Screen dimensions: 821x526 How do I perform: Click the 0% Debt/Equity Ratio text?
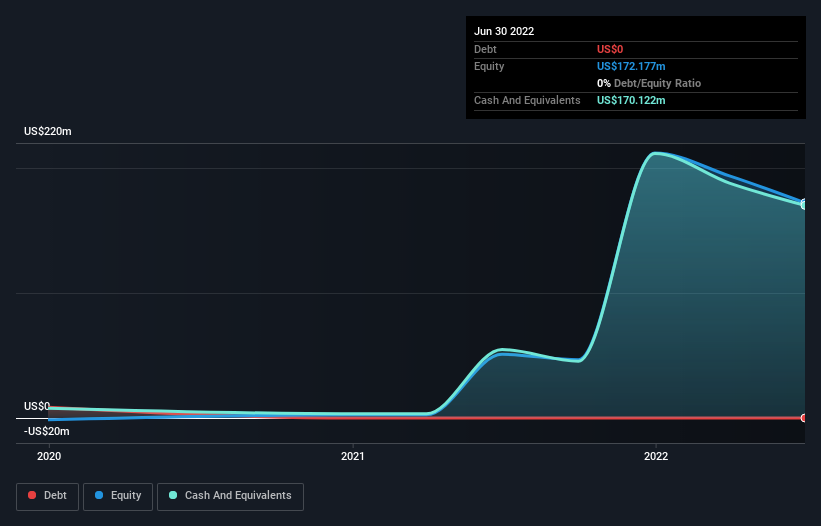[649, 83]
